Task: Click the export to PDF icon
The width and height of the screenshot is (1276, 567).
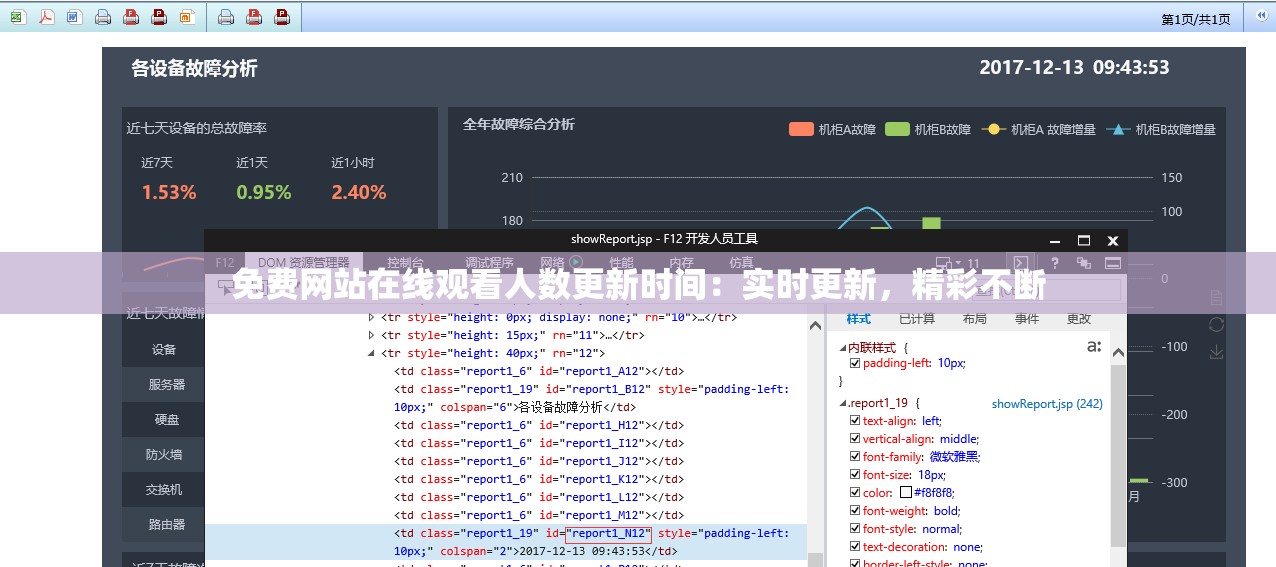Action: (46, 17)
